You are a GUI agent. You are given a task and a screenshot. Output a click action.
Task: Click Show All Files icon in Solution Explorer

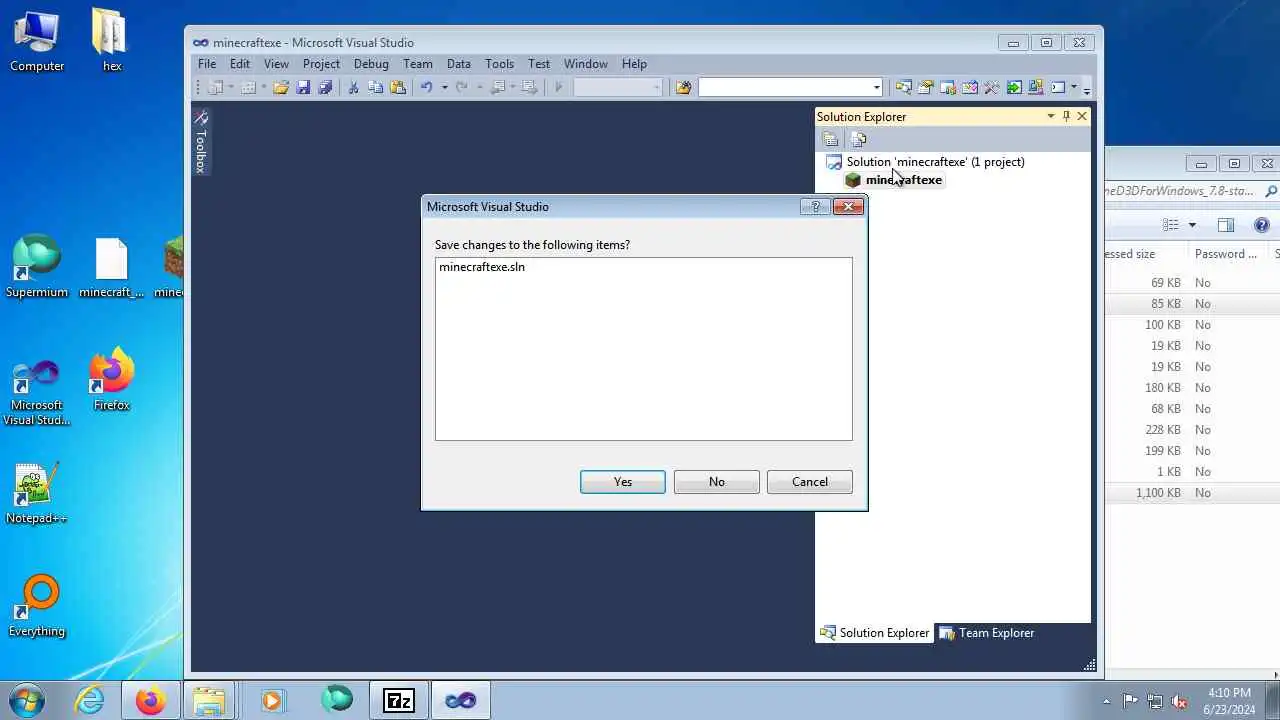[x=858, y=139]
